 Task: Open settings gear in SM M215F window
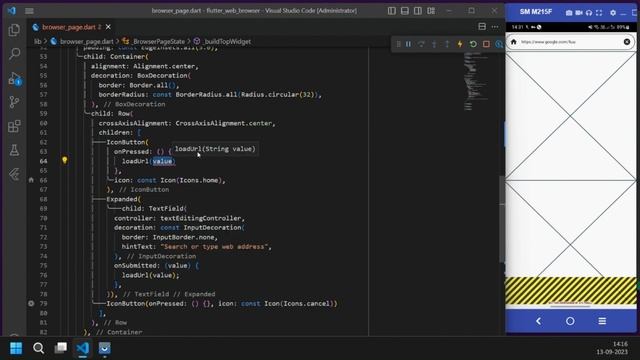613,13
